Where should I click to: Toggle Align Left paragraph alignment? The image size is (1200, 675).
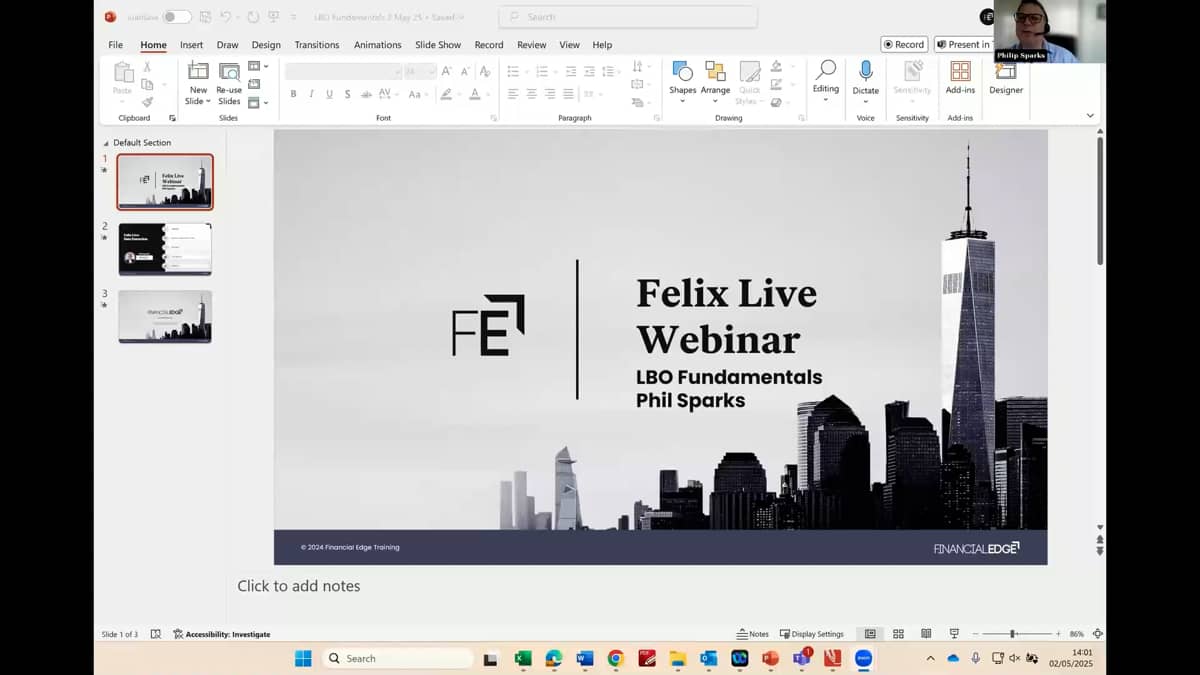(513, 94)
